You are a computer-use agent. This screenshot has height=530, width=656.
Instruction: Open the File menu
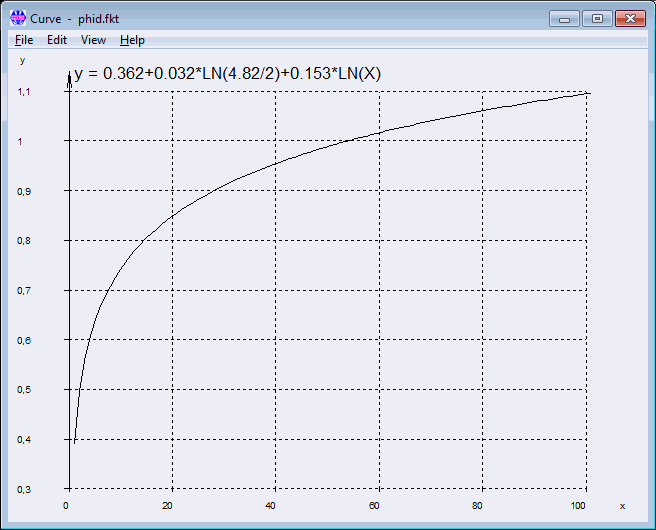click(24, 40)
